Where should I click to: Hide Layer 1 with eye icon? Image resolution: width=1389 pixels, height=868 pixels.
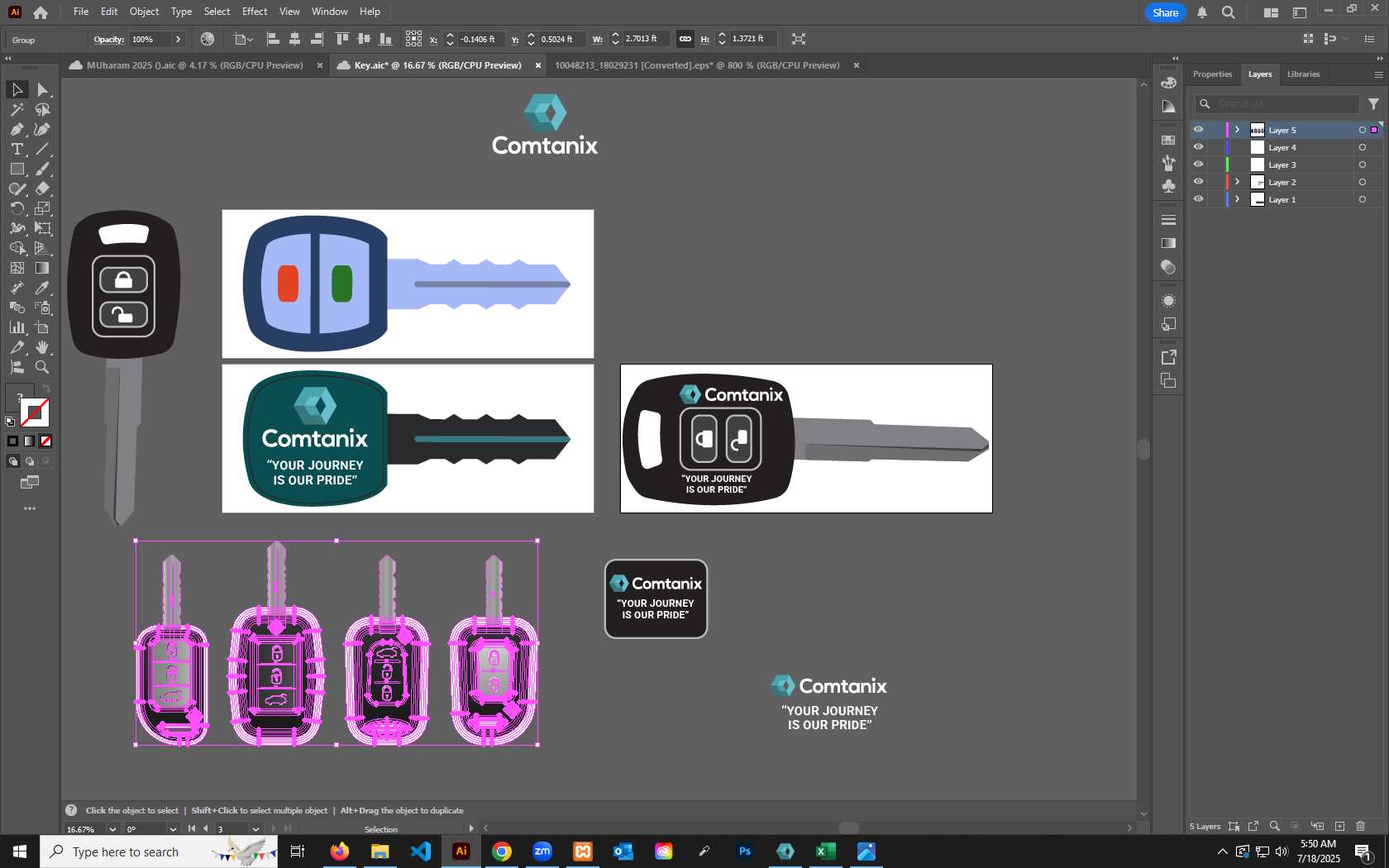(1198, 199)
